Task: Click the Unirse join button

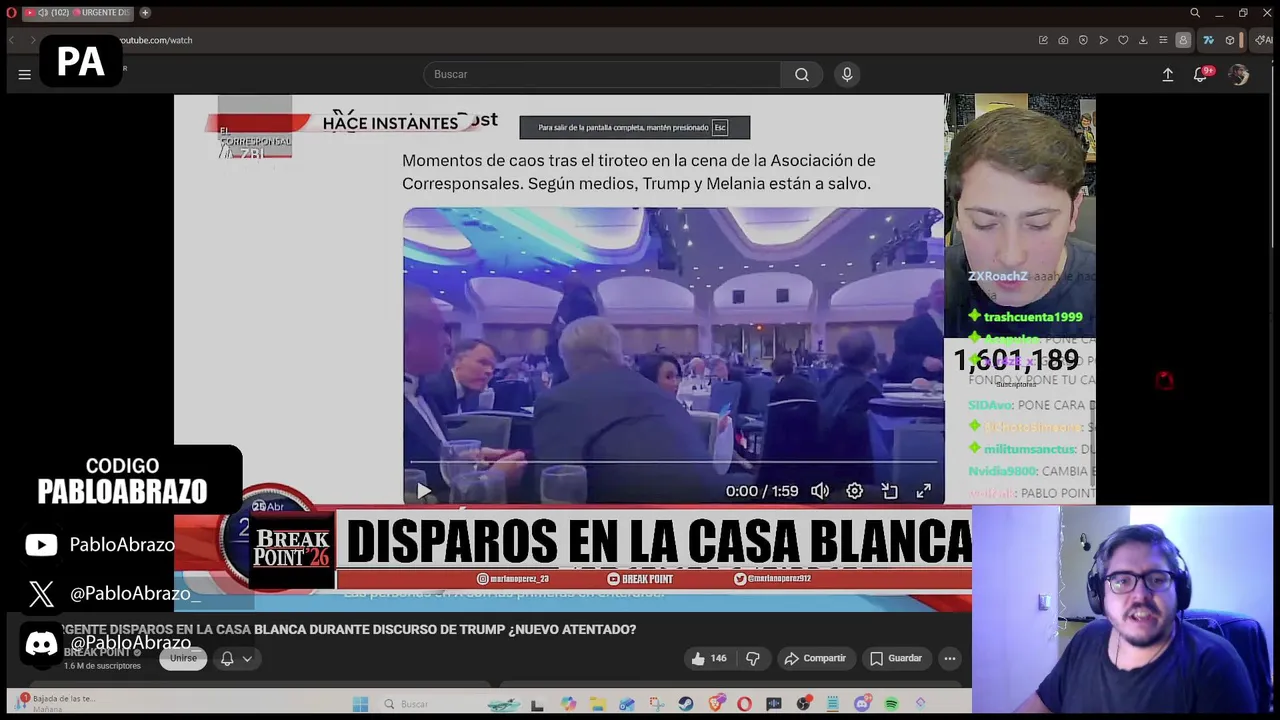Action: tap(183, 658)
